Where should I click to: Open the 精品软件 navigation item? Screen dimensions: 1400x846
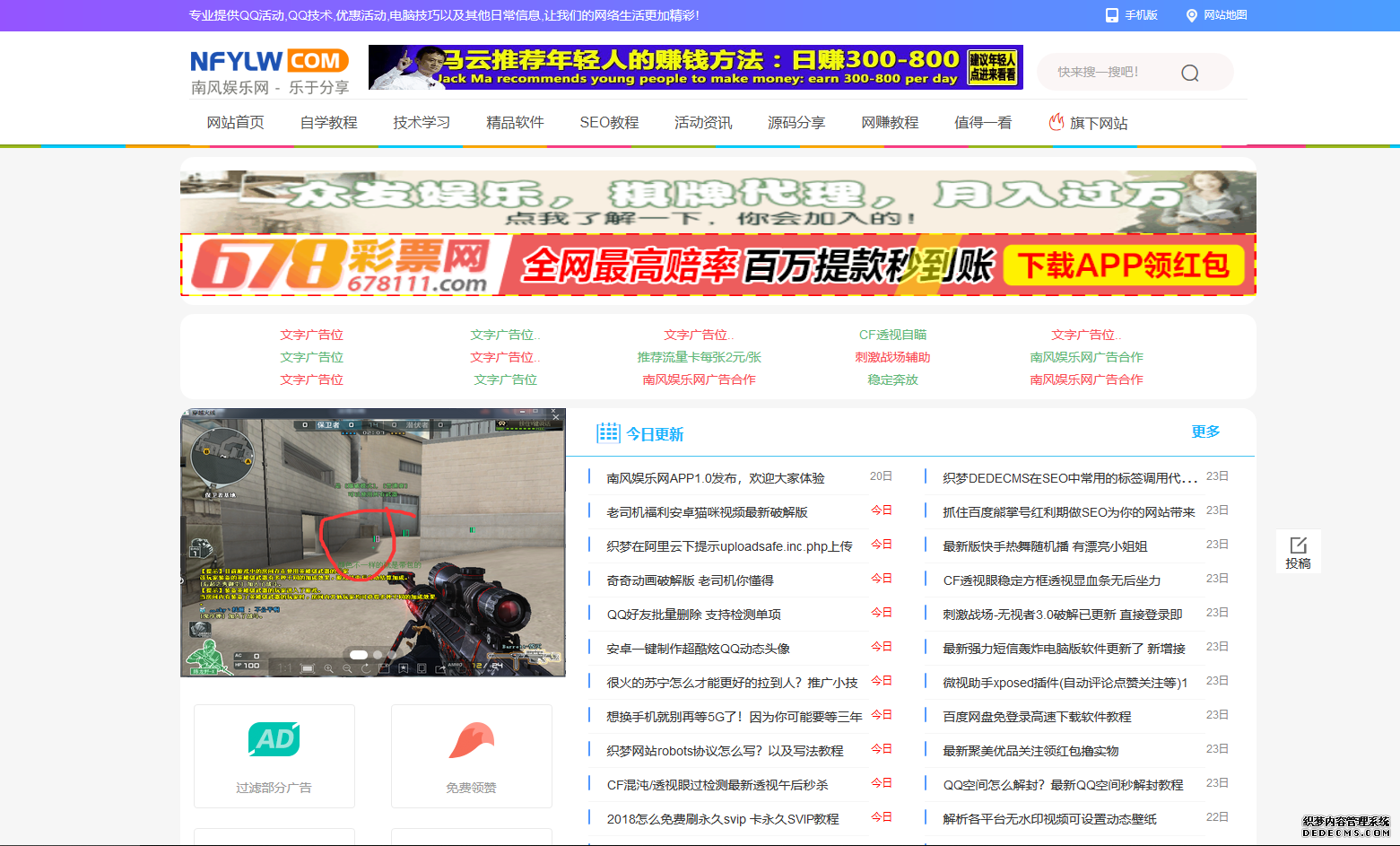pyautogui.click(x=515, y=123)
